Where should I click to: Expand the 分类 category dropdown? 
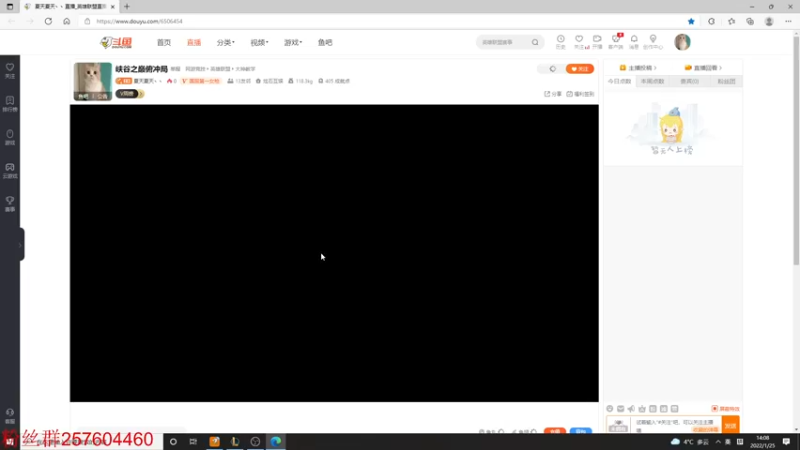[x=226, y=42]
